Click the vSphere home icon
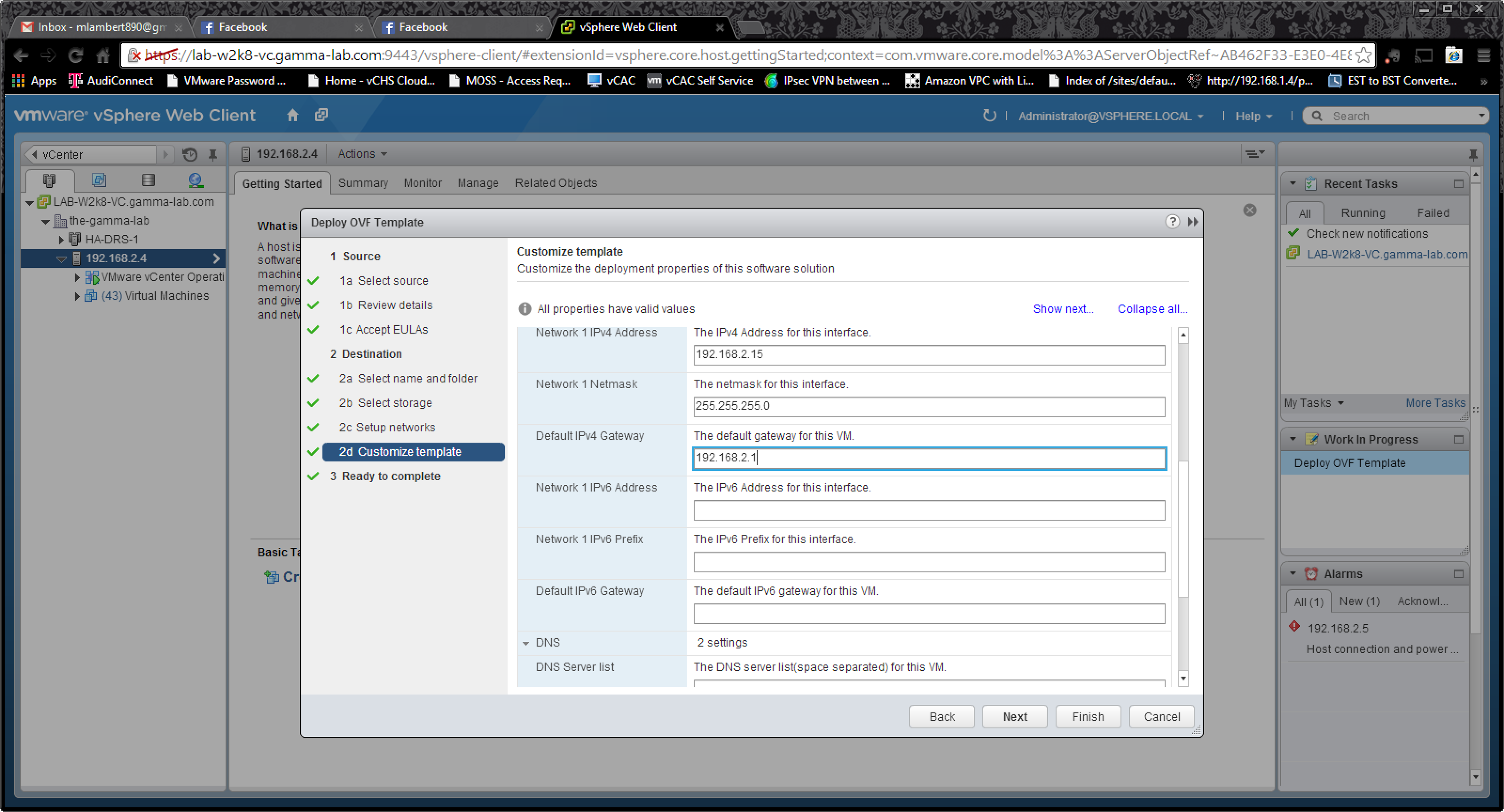Viewport: 1504px width, 812px height. (292, 116)
